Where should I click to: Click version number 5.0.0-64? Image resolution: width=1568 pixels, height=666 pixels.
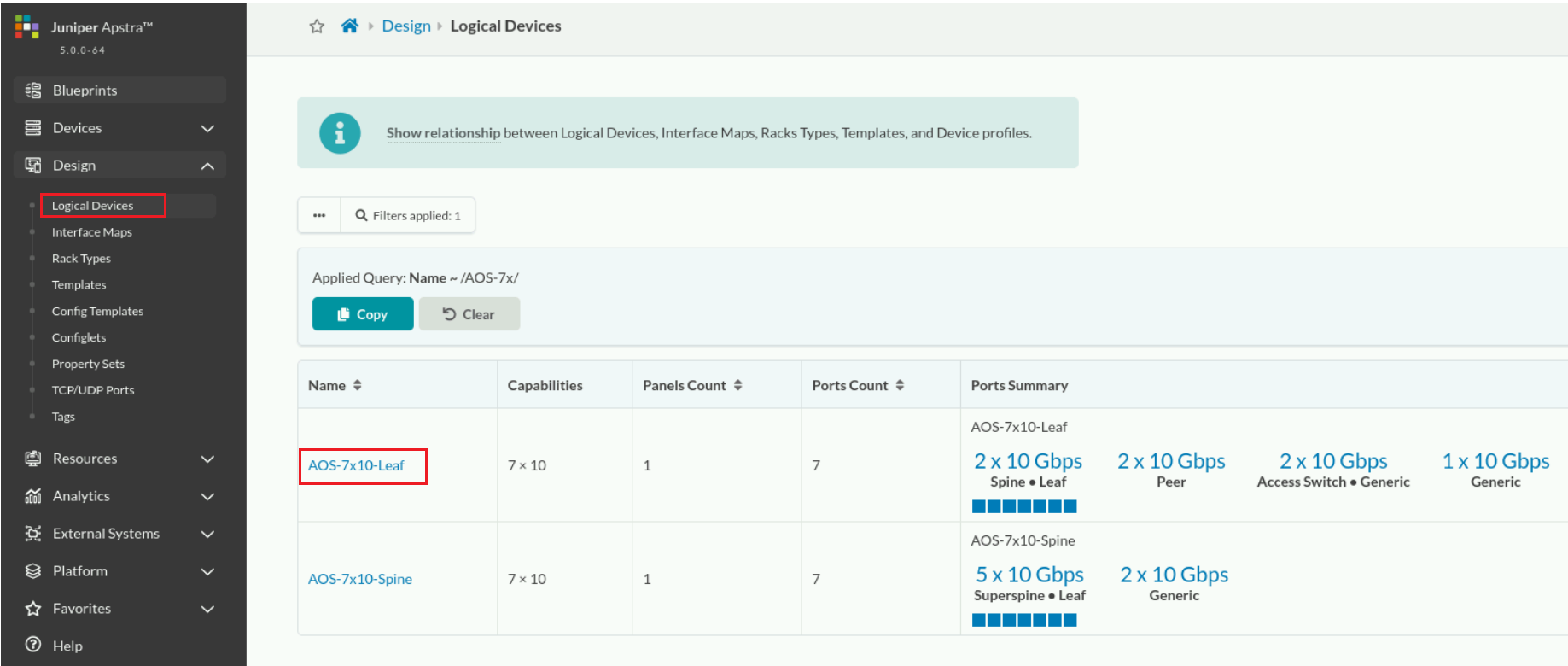pos(82,50)
